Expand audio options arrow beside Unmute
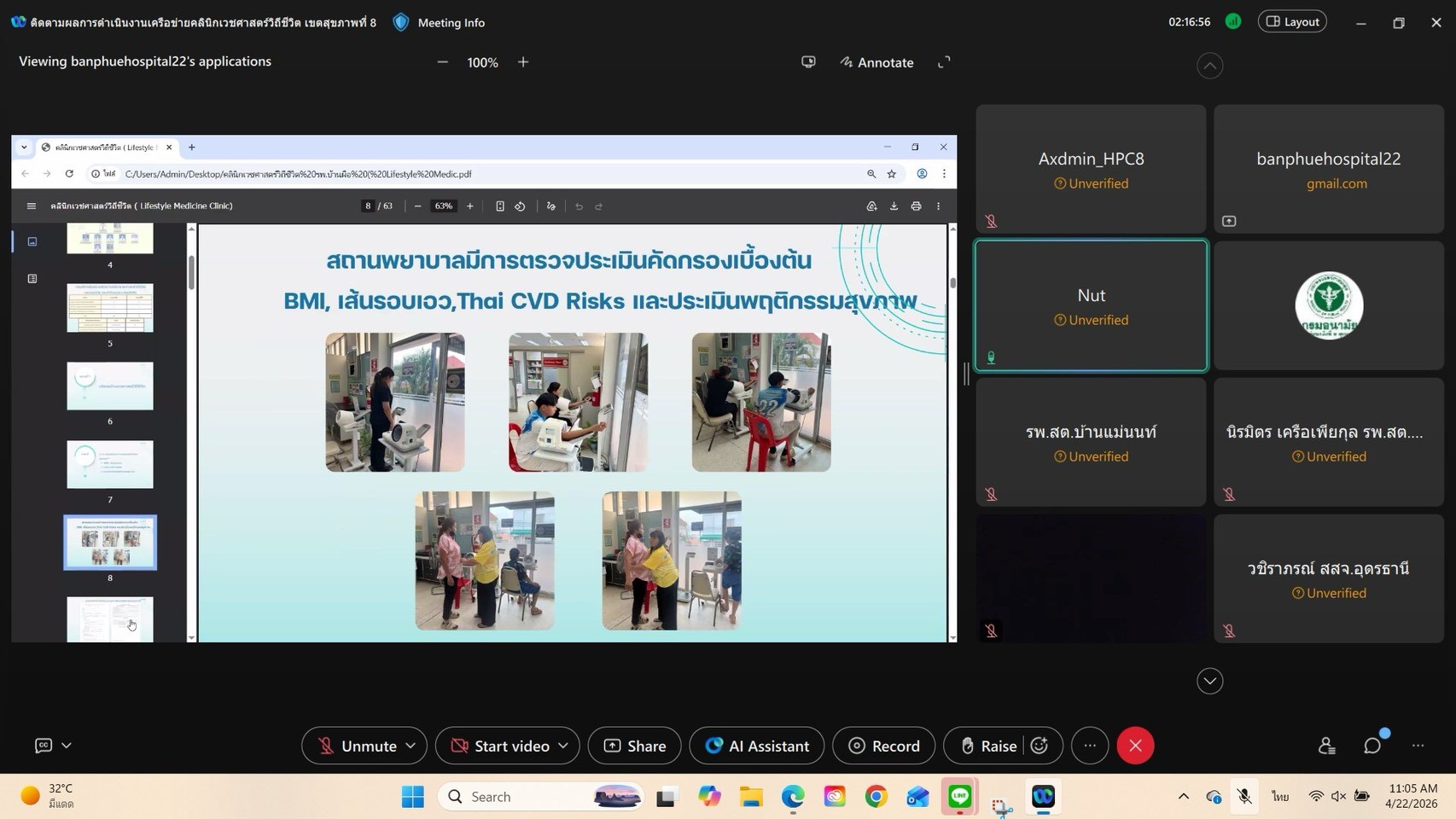Viewport: 1456px width, 819px height. point(411,746)
